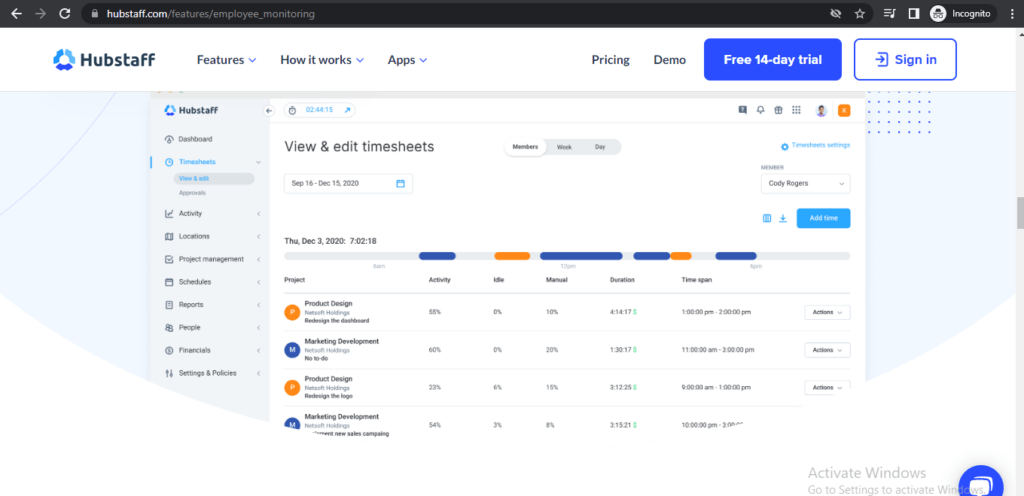This screenshot has width=1024, height=496.
Task: Click the Activity chart icon in sidebar
Action: (169, 213)
